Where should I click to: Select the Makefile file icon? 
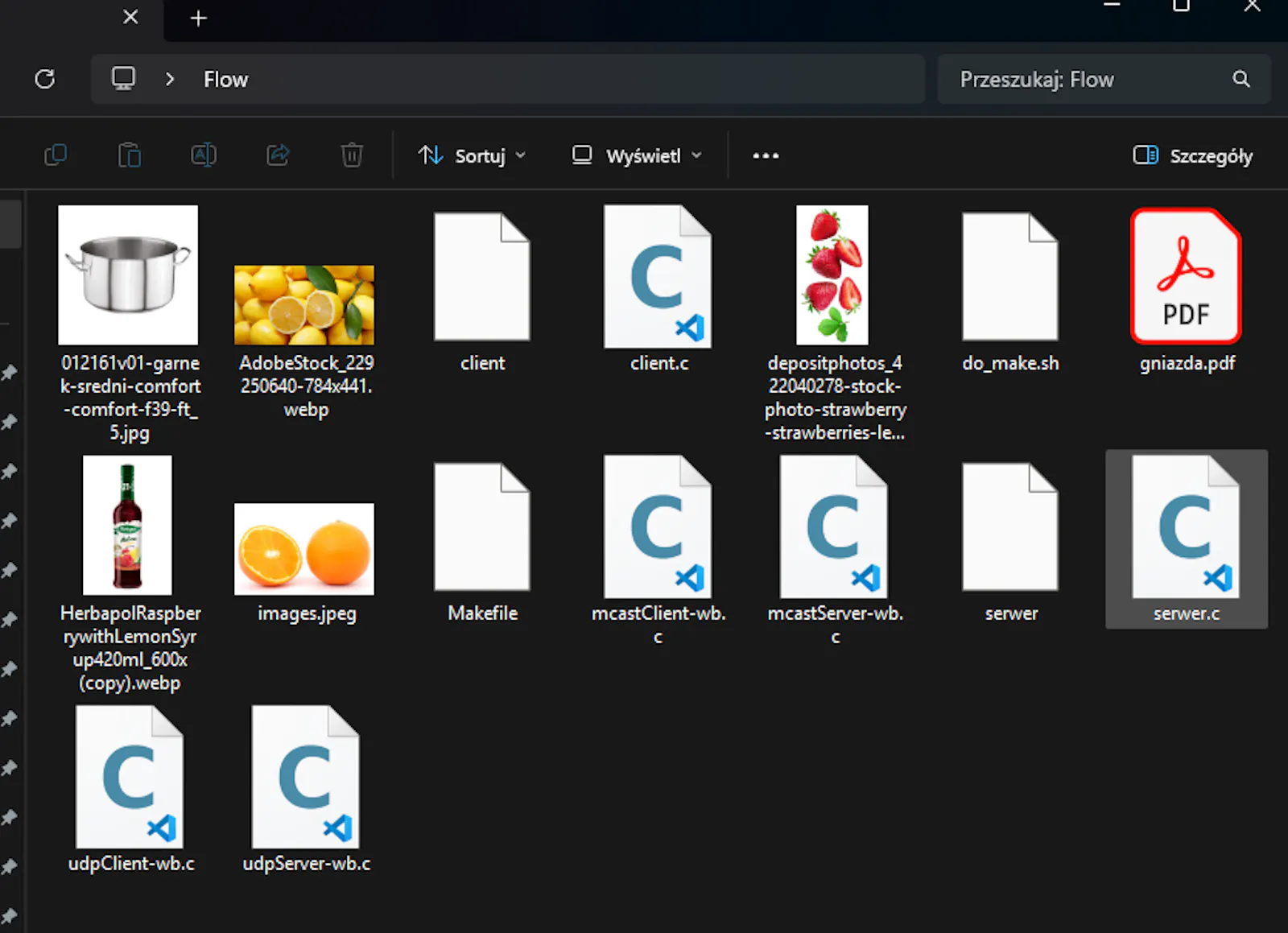point(482,526)
